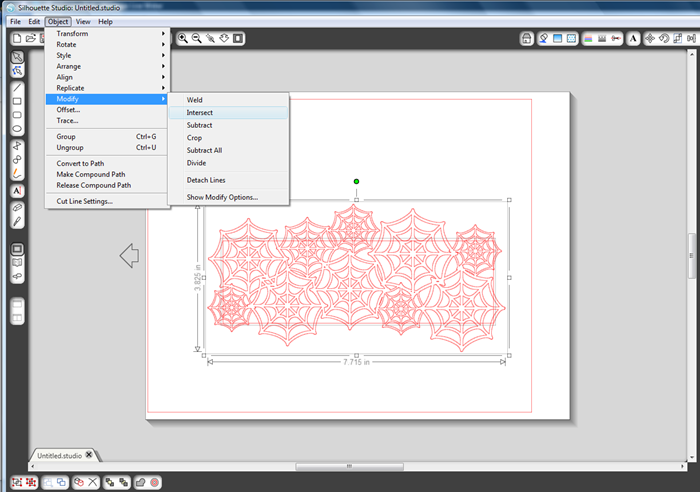Expand the Align submenu
The image size is (700, 492).
coord(106,77)
